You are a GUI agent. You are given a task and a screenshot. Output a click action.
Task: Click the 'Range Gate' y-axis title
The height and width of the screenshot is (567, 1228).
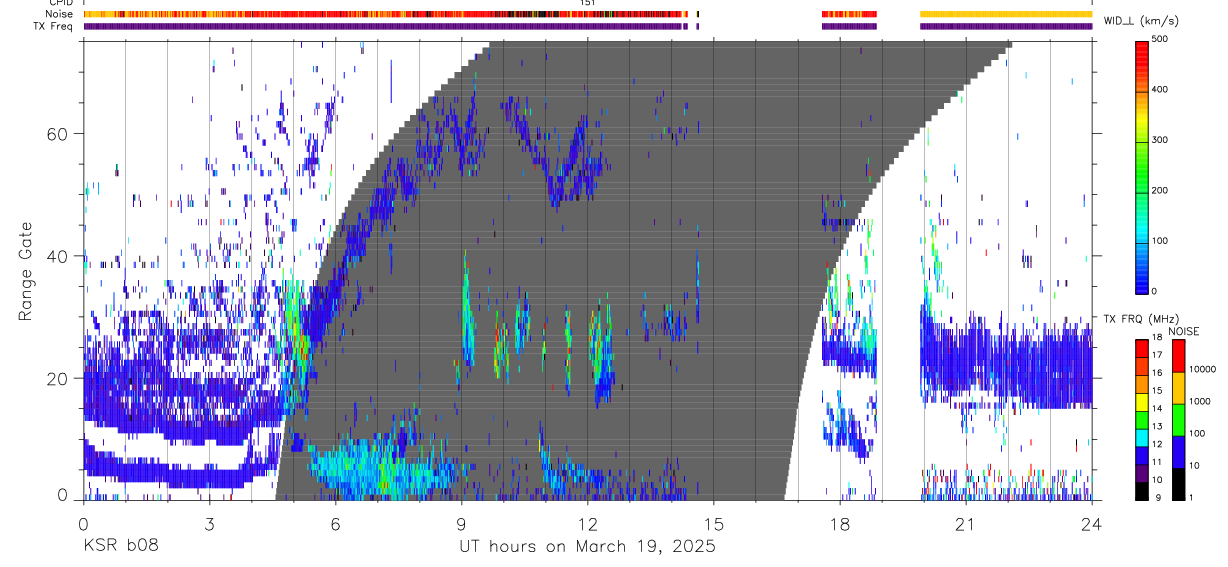point(24,272)
